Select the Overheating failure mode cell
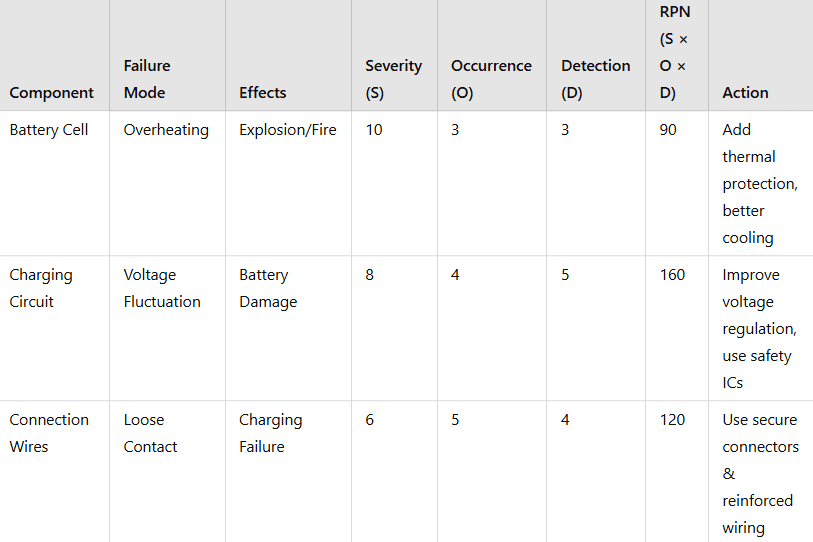 click(x=166, y=130)
